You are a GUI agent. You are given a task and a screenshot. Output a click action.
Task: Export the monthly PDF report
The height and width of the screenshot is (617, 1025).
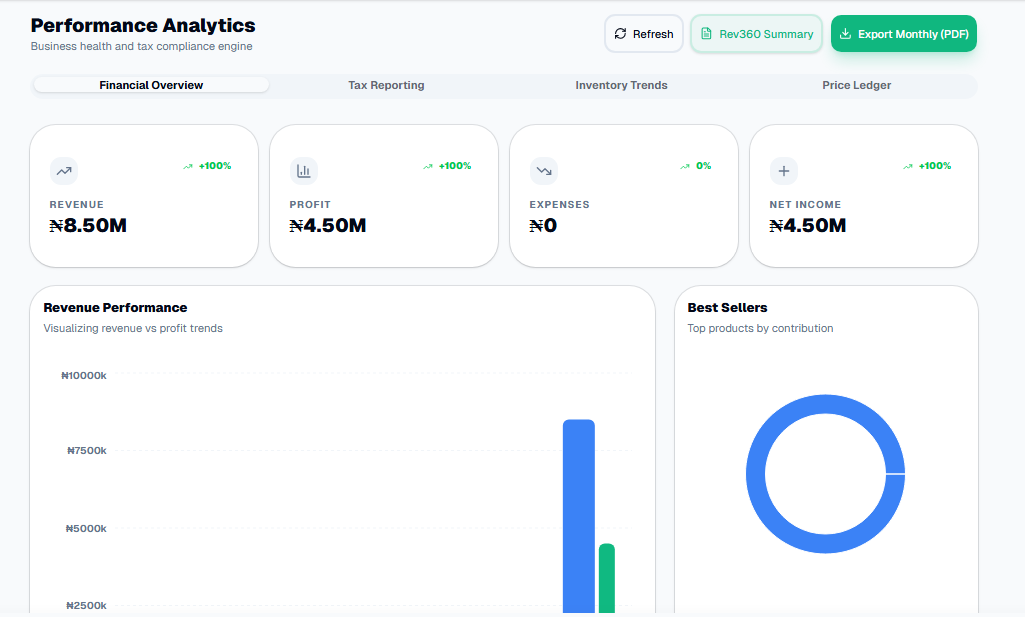tap(903, 34)
